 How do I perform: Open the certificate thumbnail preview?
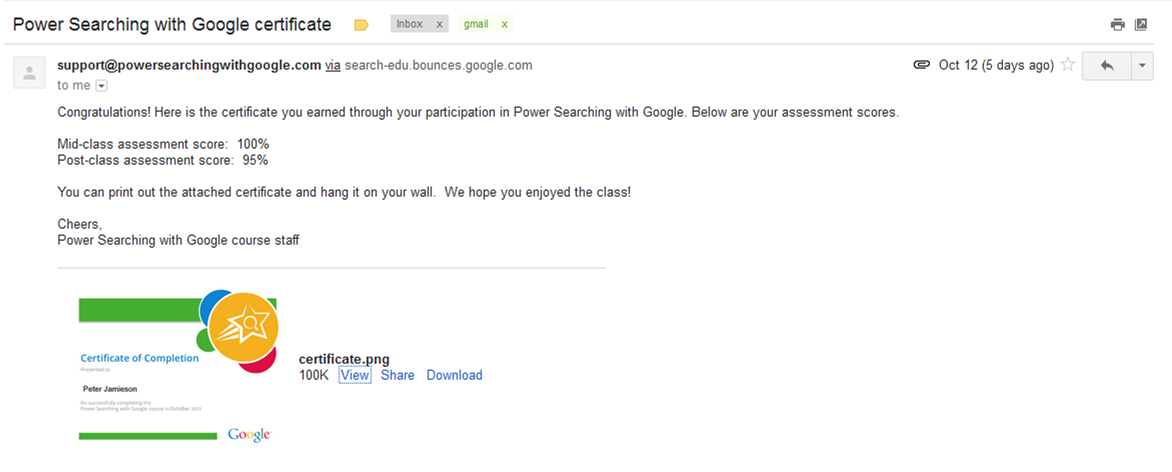point(178,366)
